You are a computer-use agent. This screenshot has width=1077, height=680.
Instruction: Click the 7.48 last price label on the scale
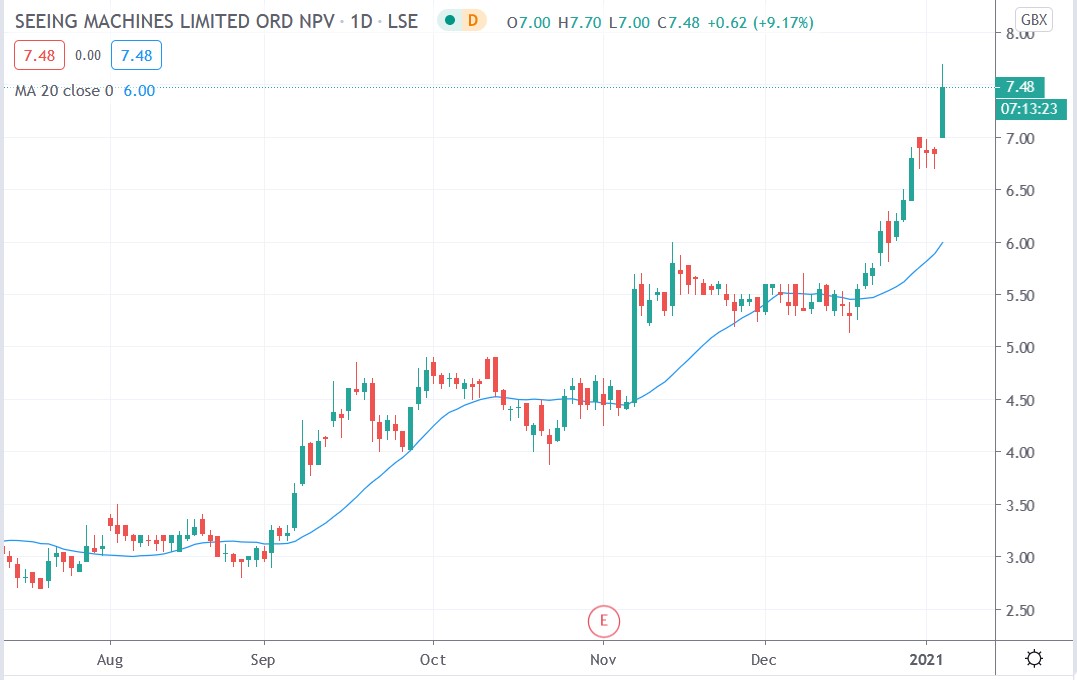point(1022,87)
